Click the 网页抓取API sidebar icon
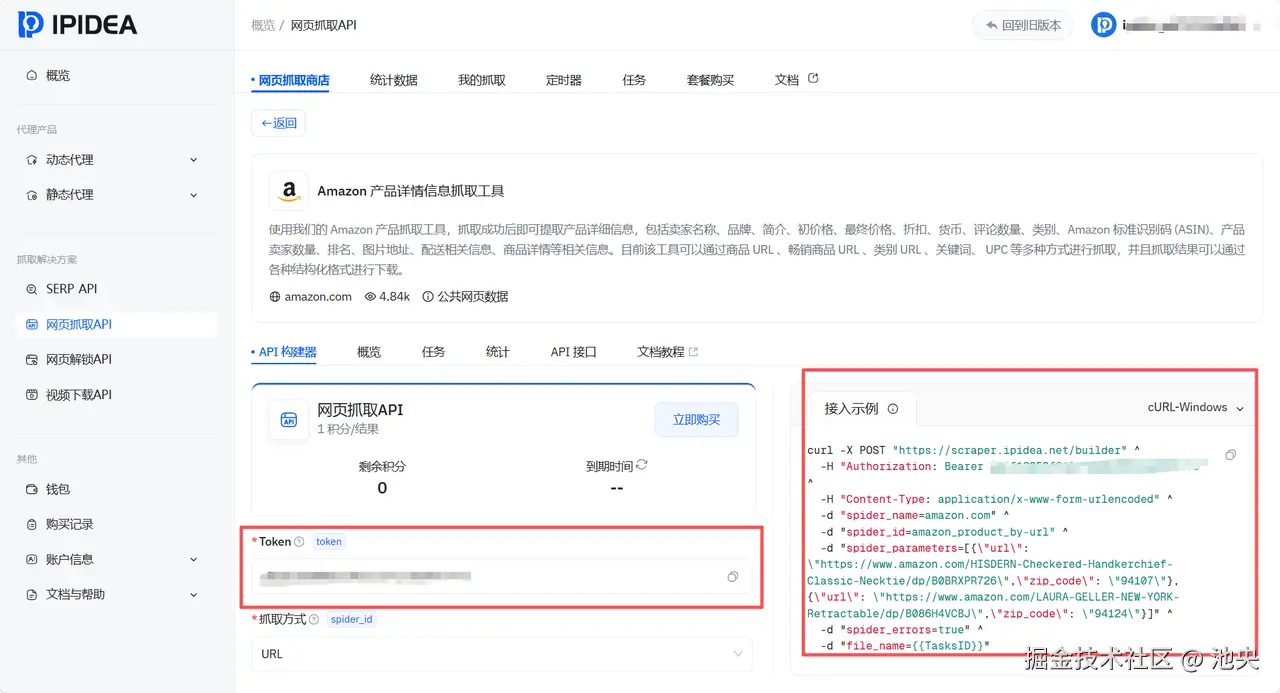Image resolution: width=1280 pixels, height=693 pixels. 32,324
